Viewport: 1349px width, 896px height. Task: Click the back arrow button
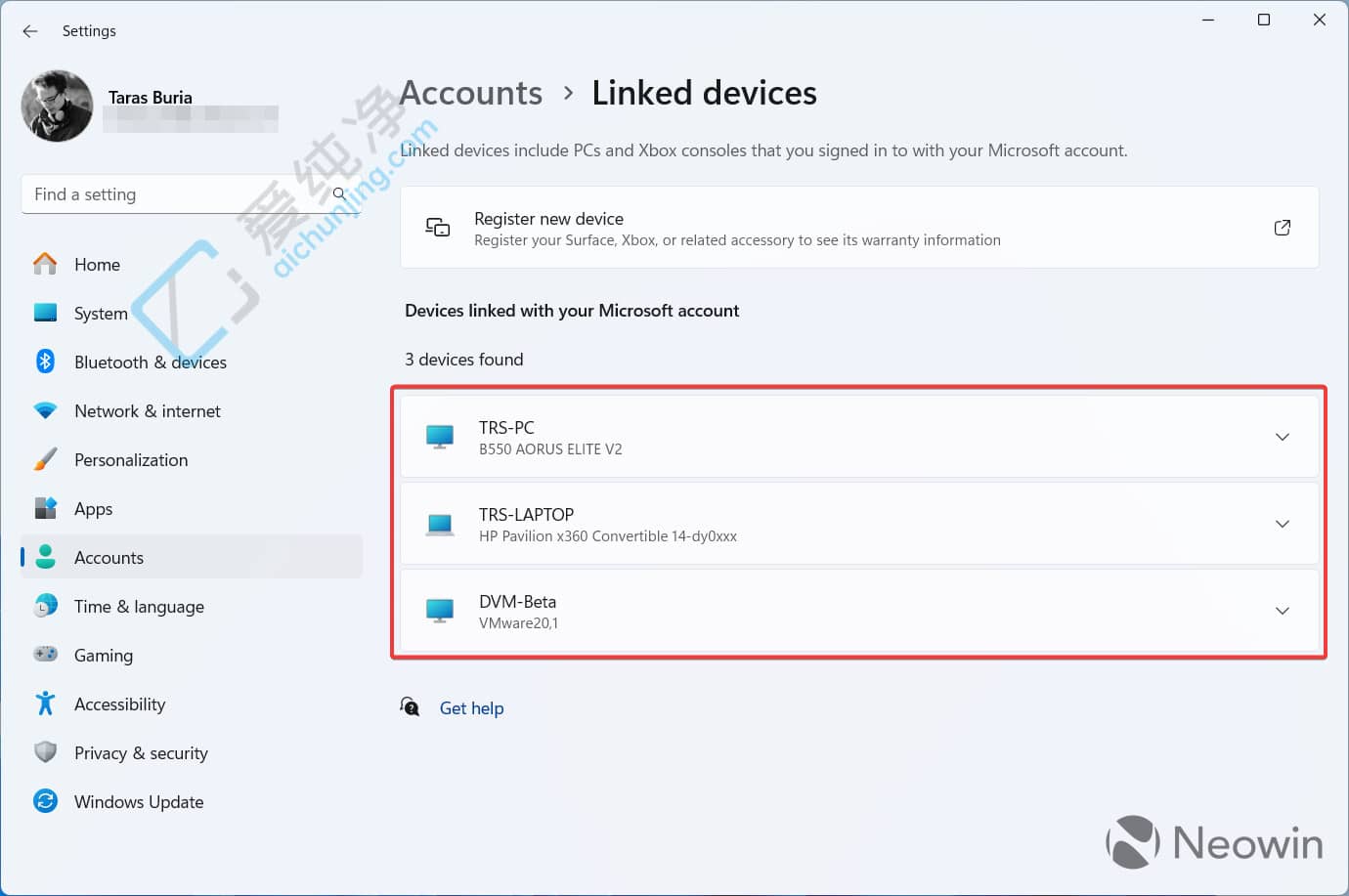click(x=29, y=30)
